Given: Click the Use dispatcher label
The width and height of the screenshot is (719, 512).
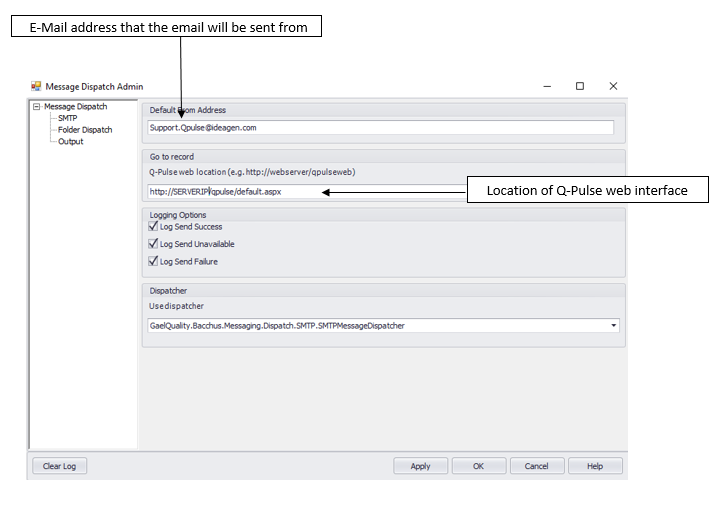Looking at the screenshot, I should pyautogui.click(x=176, y=306).
